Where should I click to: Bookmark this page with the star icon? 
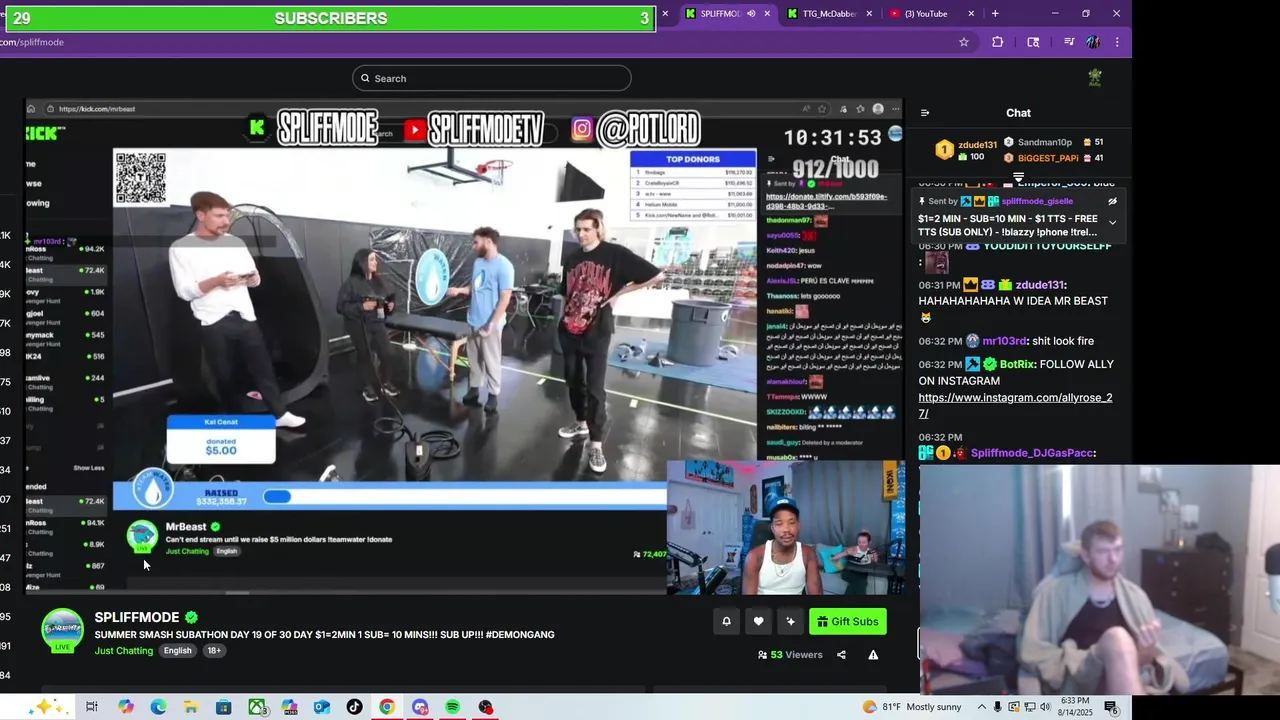click(964, 42)
